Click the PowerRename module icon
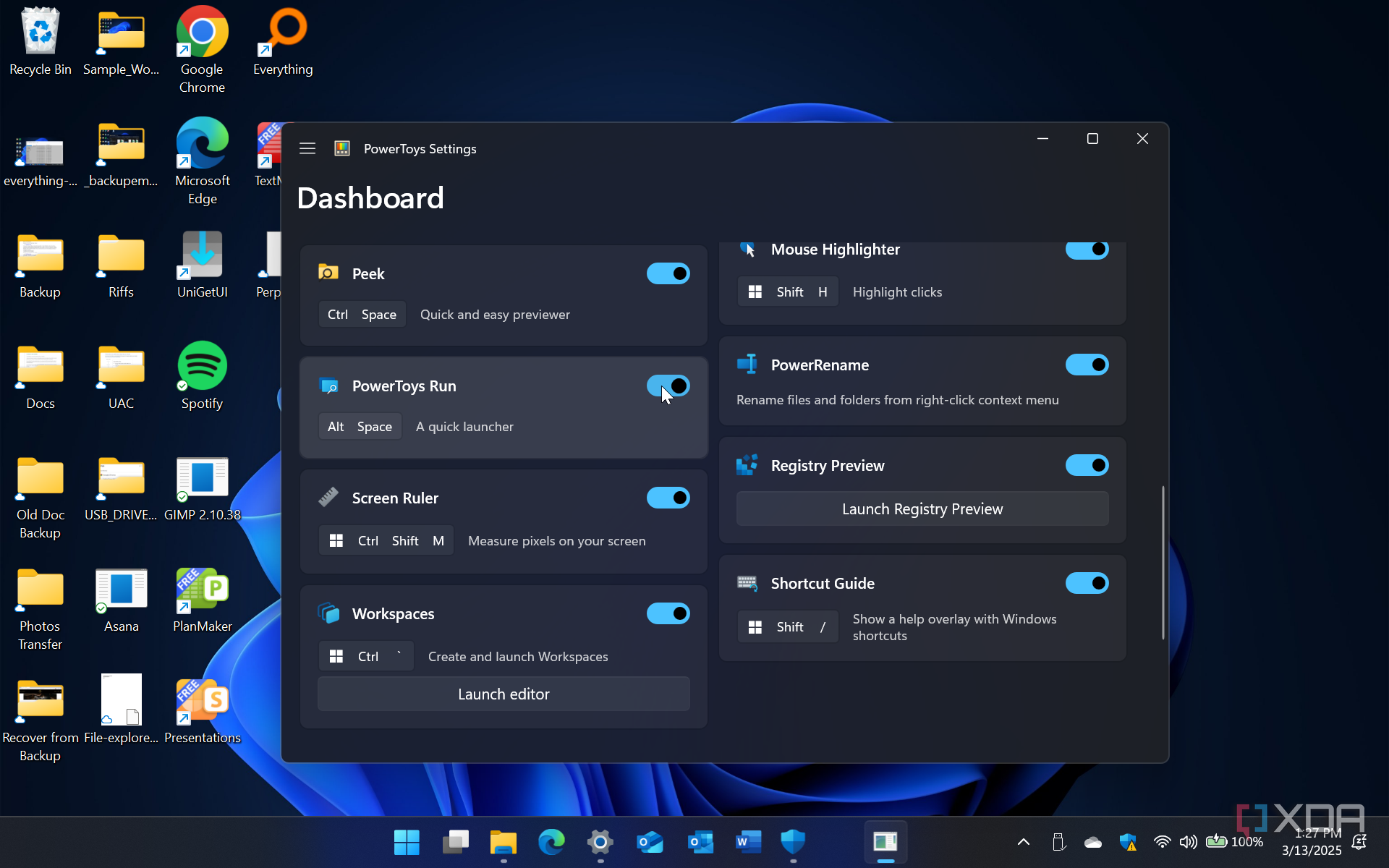The image size is (1389, 868). coord(747,365)
